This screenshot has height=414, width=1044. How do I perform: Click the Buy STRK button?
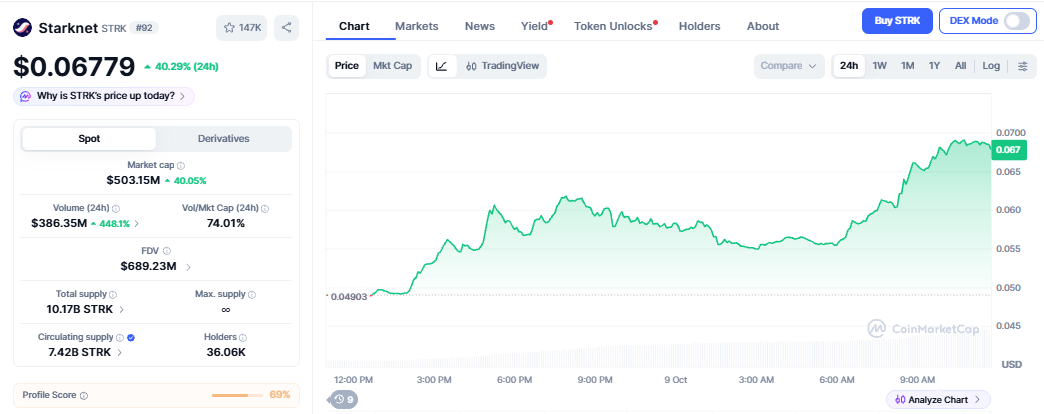coord(898,21)
